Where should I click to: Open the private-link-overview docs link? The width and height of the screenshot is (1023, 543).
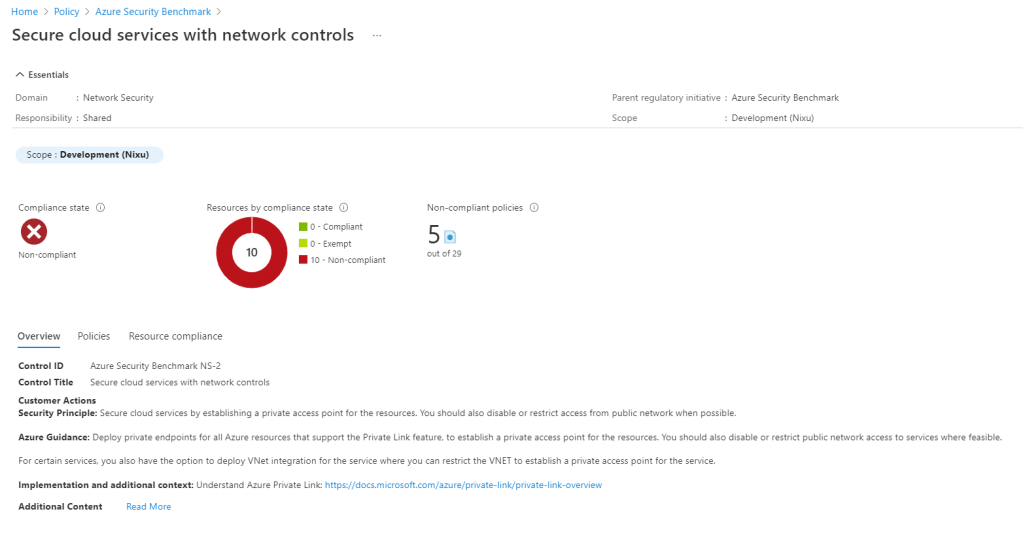pos(463,485)
